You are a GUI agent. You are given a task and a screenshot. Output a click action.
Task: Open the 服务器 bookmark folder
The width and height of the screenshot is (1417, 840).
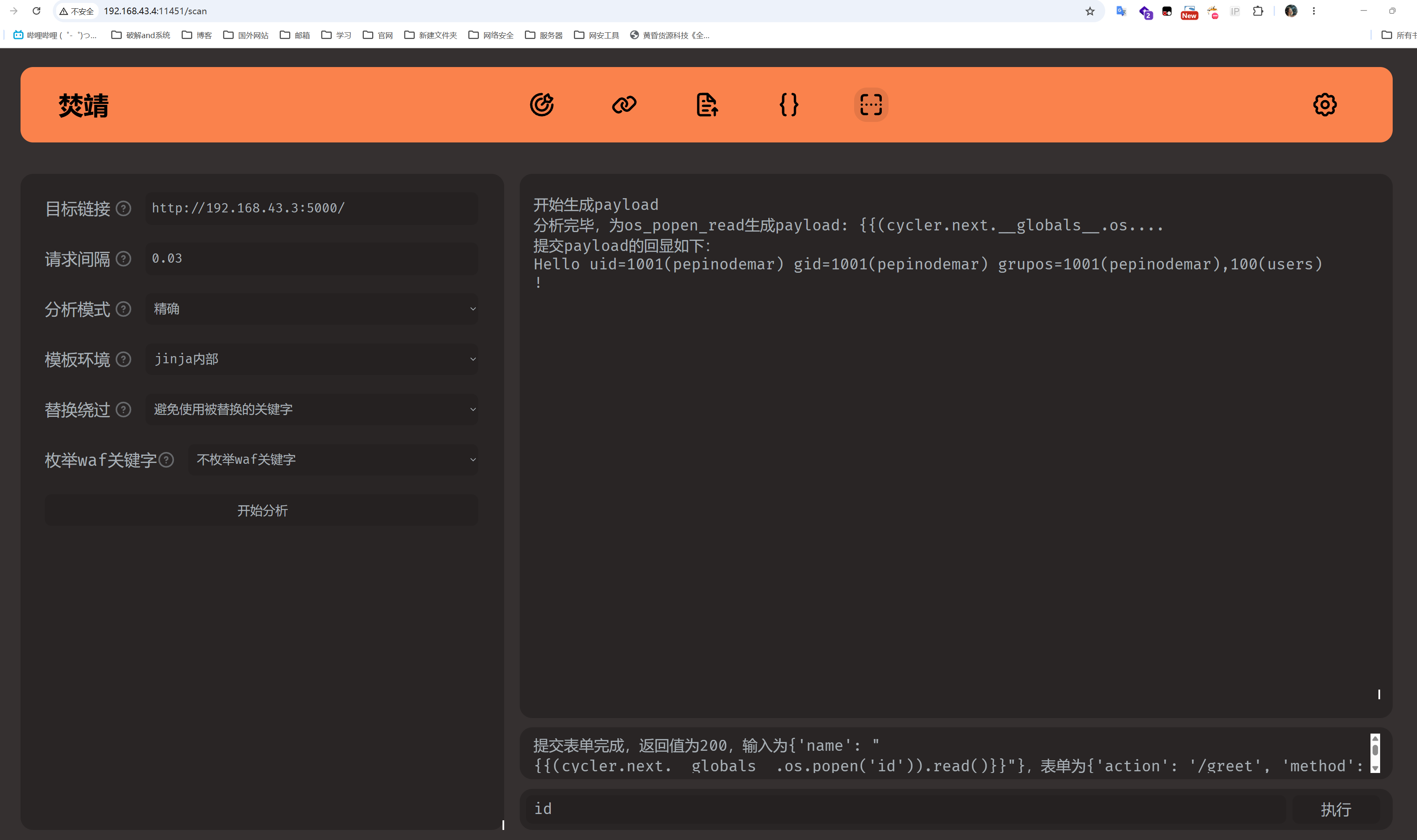(x=544, y=35)
